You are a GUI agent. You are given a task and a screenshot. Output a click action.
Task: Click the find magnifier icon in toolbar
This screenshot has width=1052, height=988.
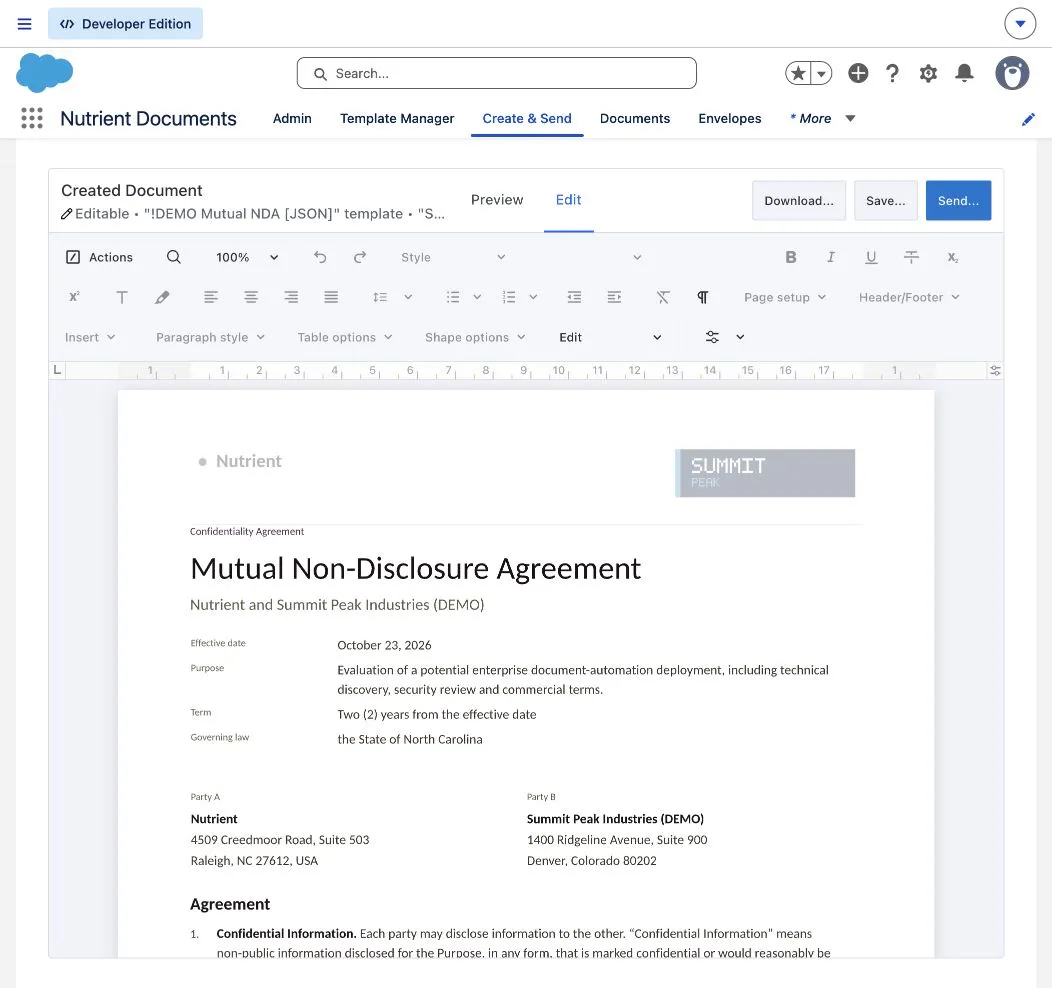[x=174, y=257]
